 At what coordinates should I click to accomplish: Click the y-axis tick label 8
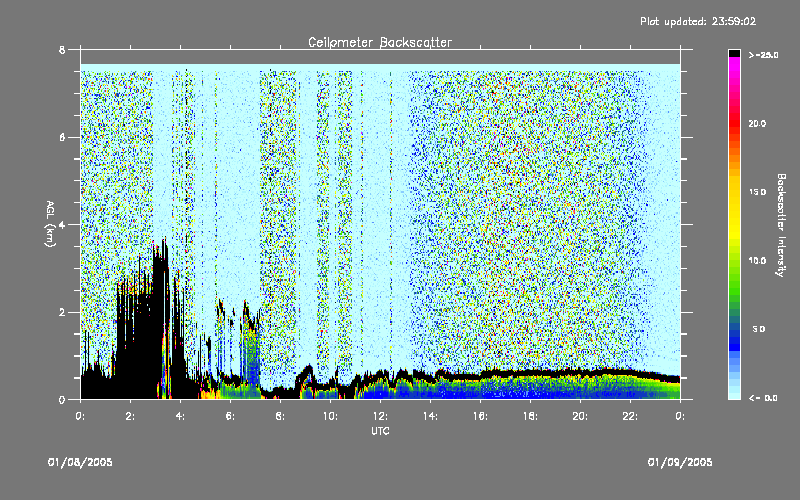[x=62, y=50]
